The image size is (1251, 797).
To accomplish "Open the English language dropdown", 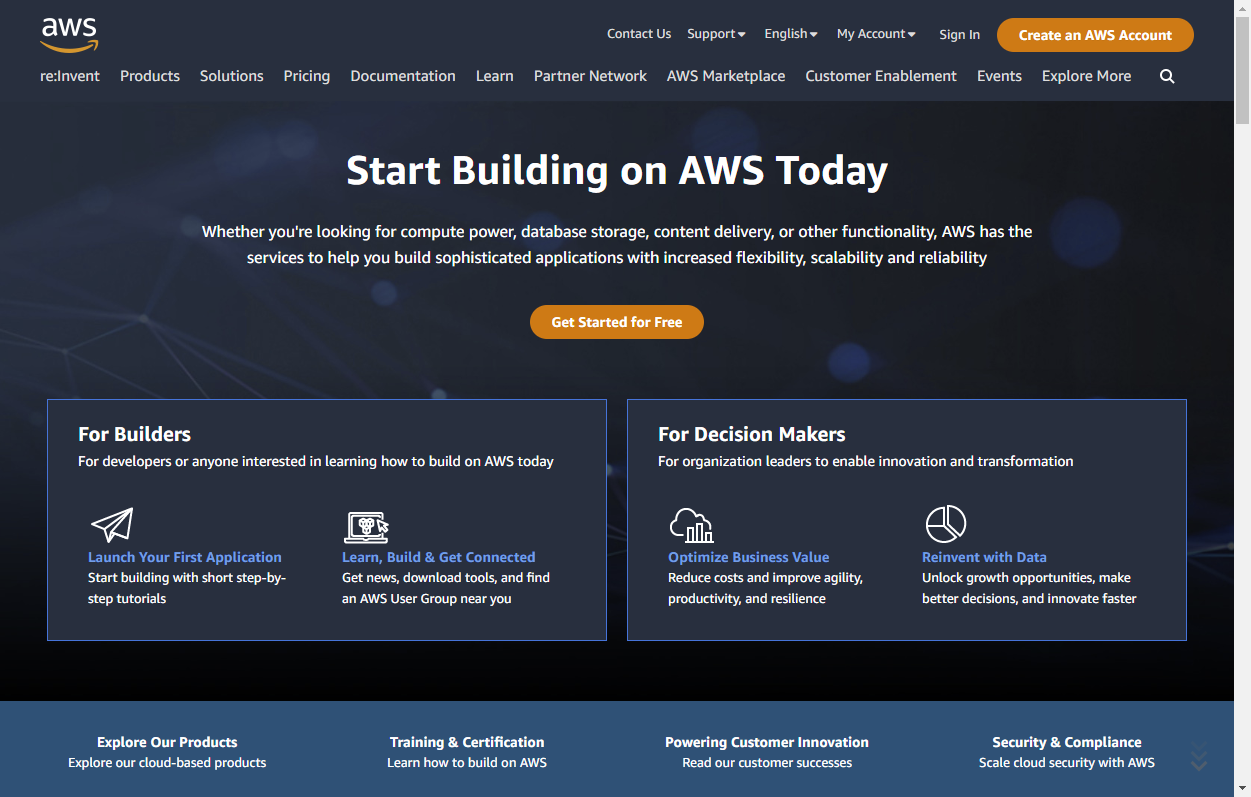I will [790, 34].
